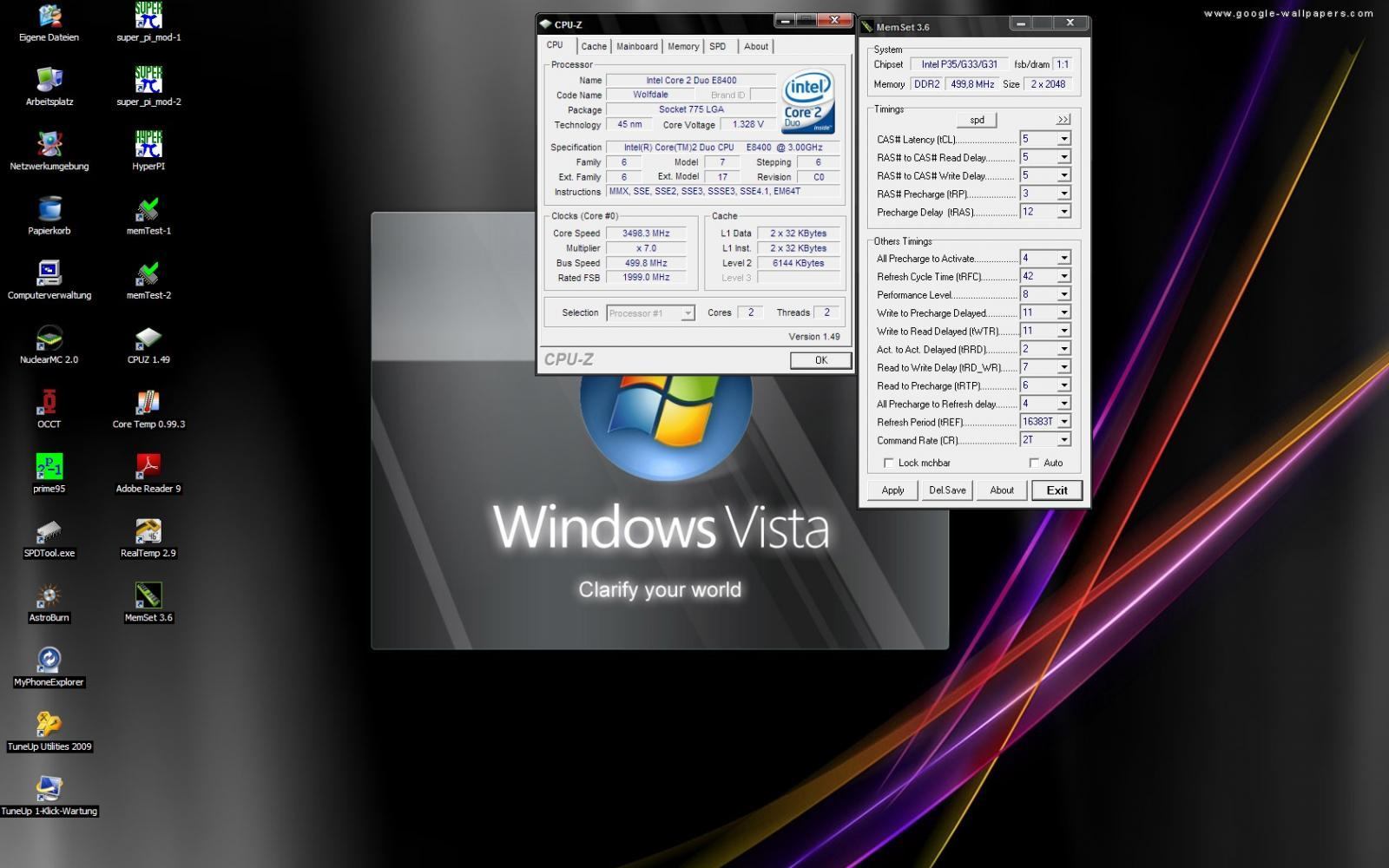Open All Precharge to Activate dropdown
Image resolution: width=1389 pixels, height=868 pixels.
click(x=1063, y=258)
